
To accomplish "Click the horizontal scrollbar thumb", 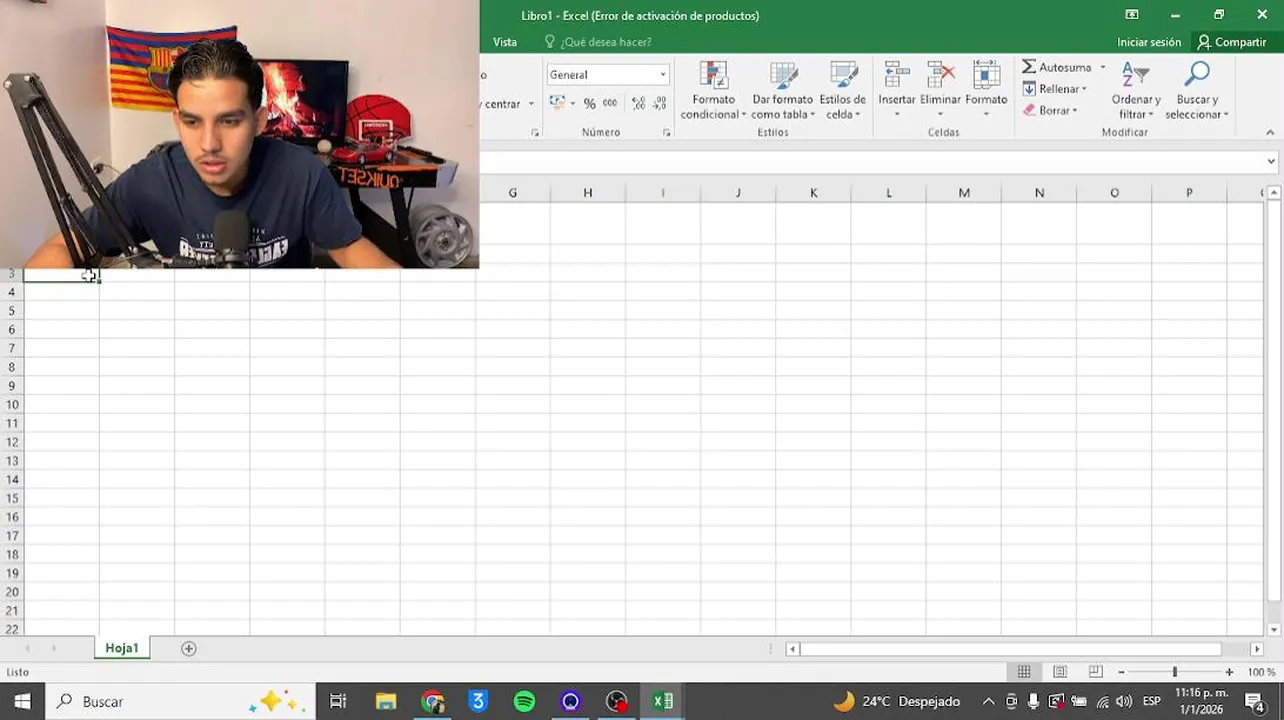I will point(1010,649).
